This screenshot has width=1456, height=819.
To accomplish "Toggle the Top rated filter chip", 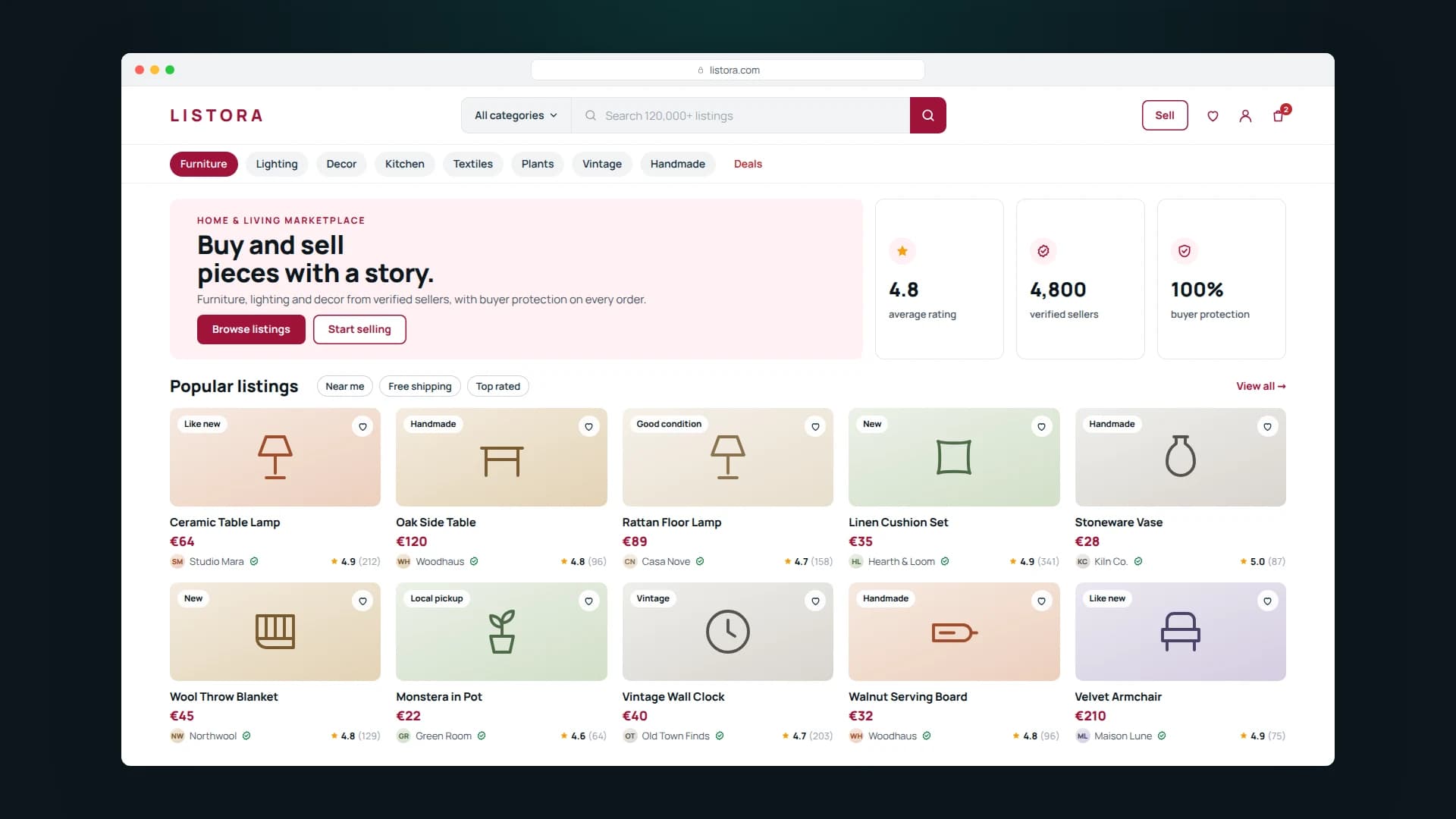I will point(498,386).
